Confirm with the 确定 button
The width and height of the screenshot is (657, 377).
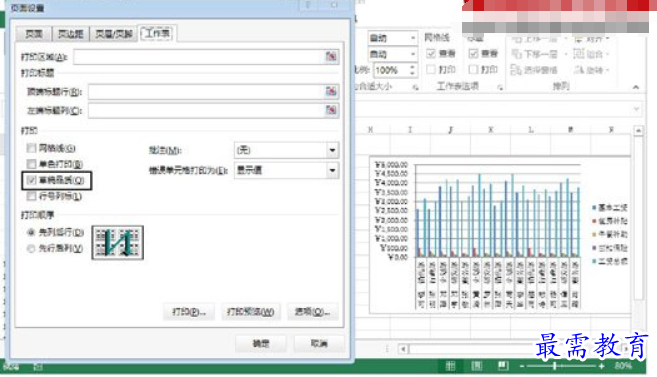click(x=261, y=343)
